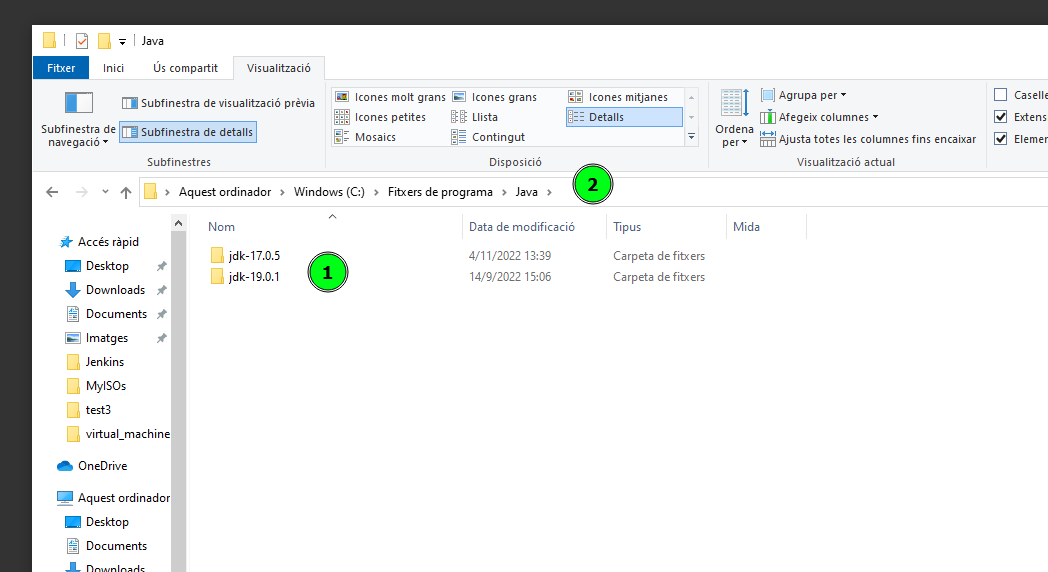Unpin Desktop using its pin icon
The image size is (1048, 572).
(161, 266)
